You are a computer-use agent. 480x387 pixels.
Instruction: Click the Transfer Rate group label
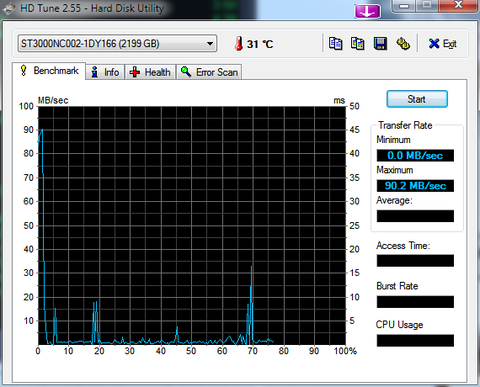pyautogui.click(x=405, y=125)
